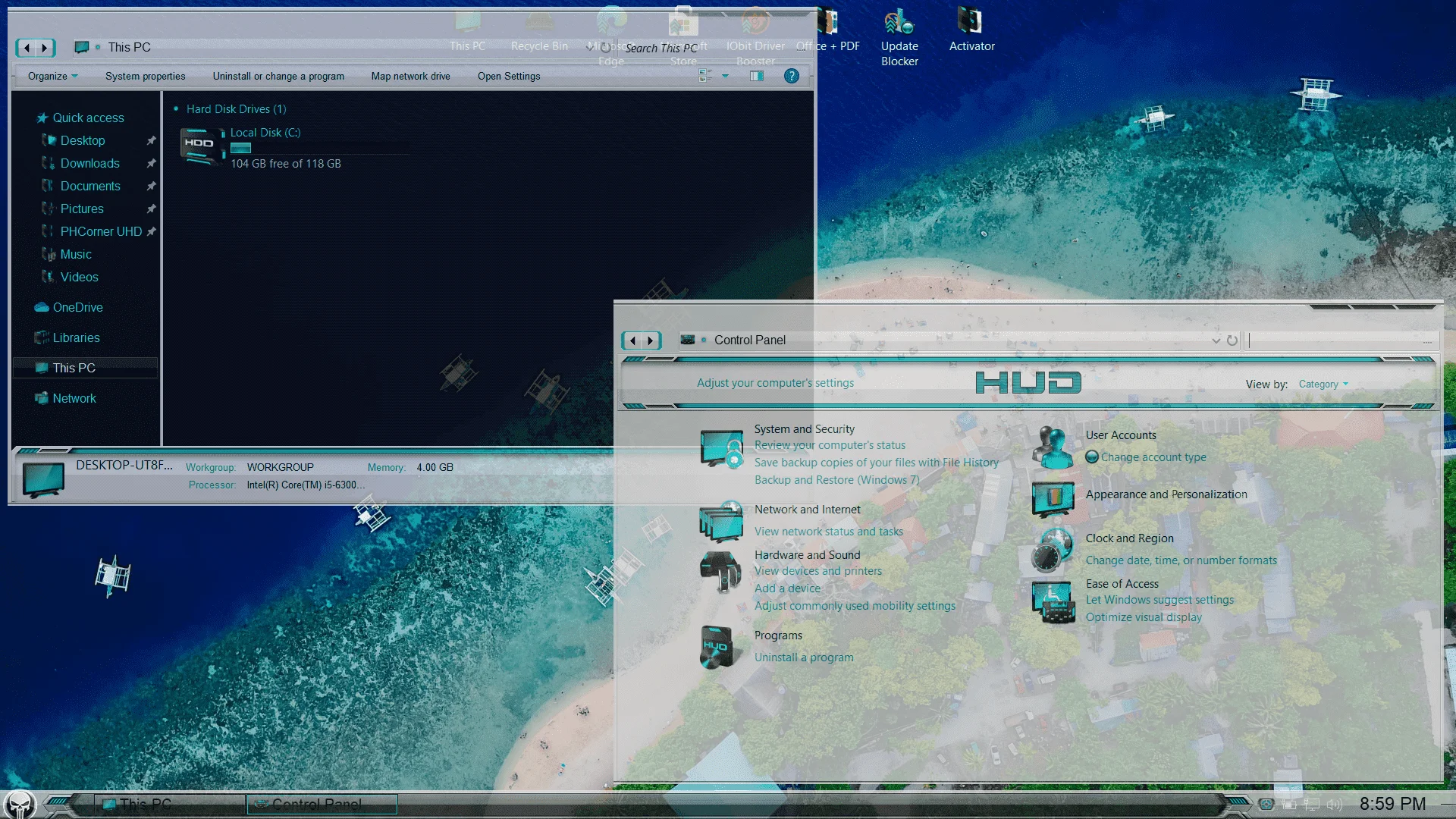Click Adjust commonly used mobility settings
Viewport: 1456px width, 819px height.
tap(855, 606)
